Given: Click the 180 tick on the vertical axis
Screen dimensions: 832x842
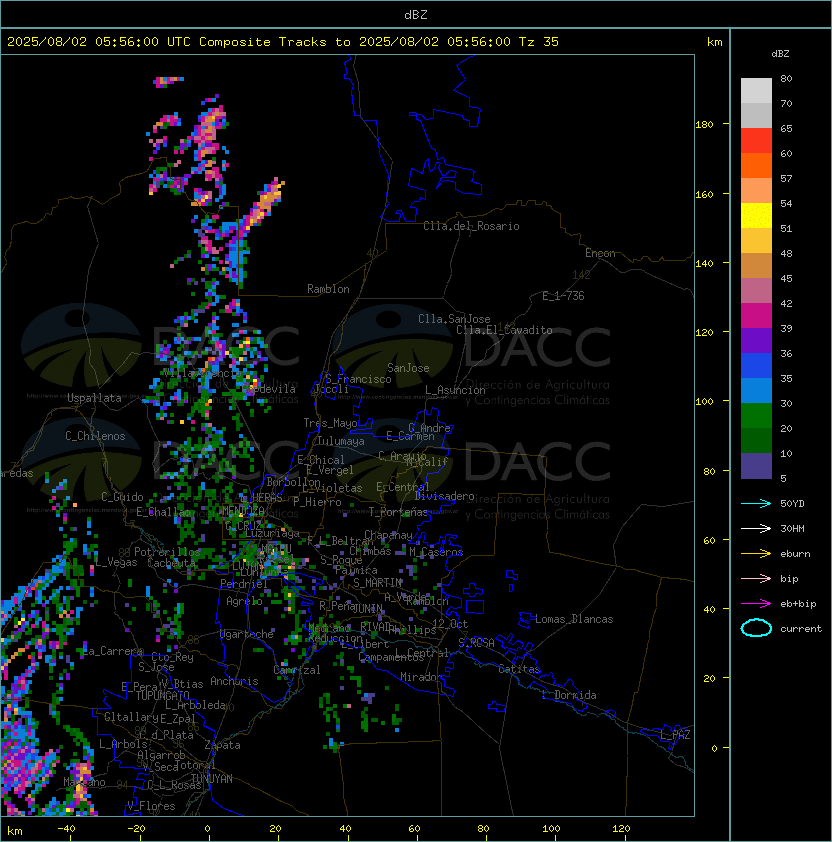Looking at the screenshot, I should coord(704,125).
